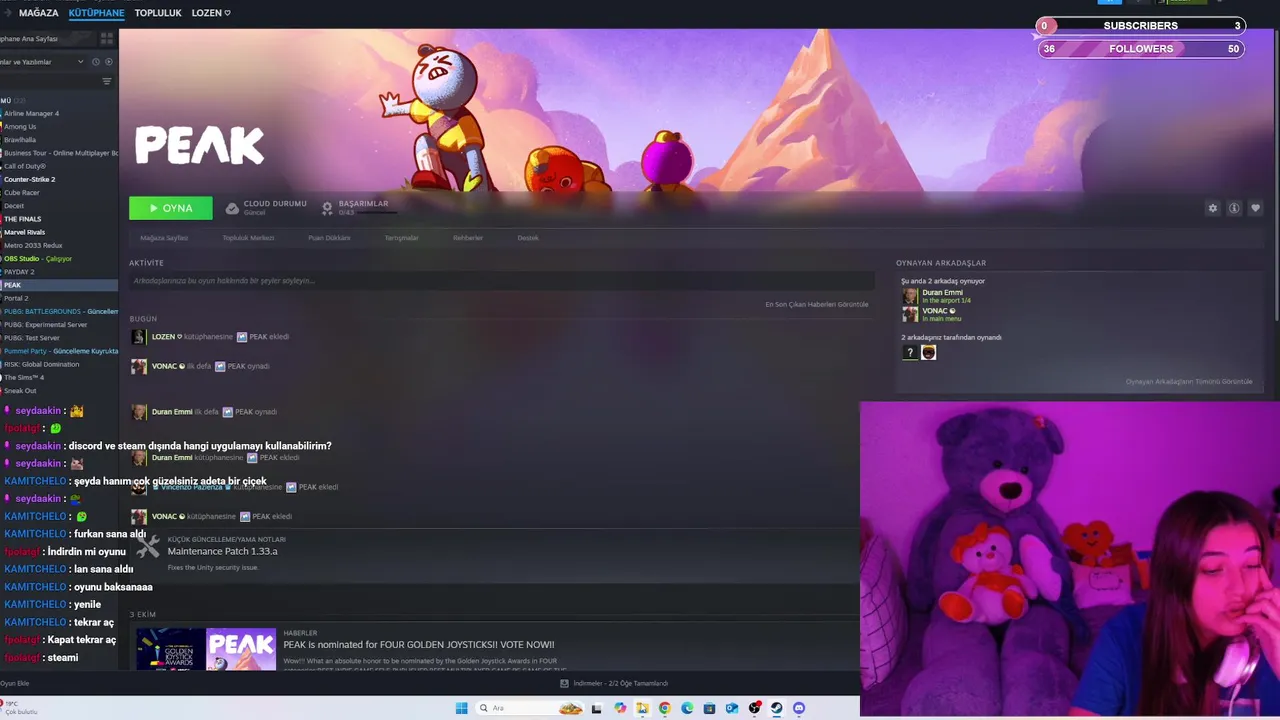Select Metro 2033 Redux in library
1280x720 pixels.
[x=33, y=245]
